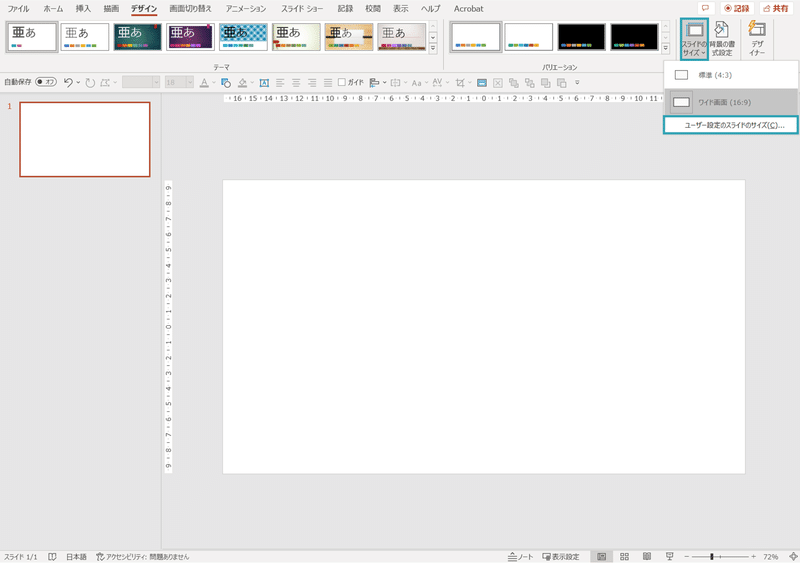Image resolution: width=800 pixels, height=563 pixels.
Task: Switch to slide sorter view in the status bar
Action: pyautogui.click(x=624, y=556)
